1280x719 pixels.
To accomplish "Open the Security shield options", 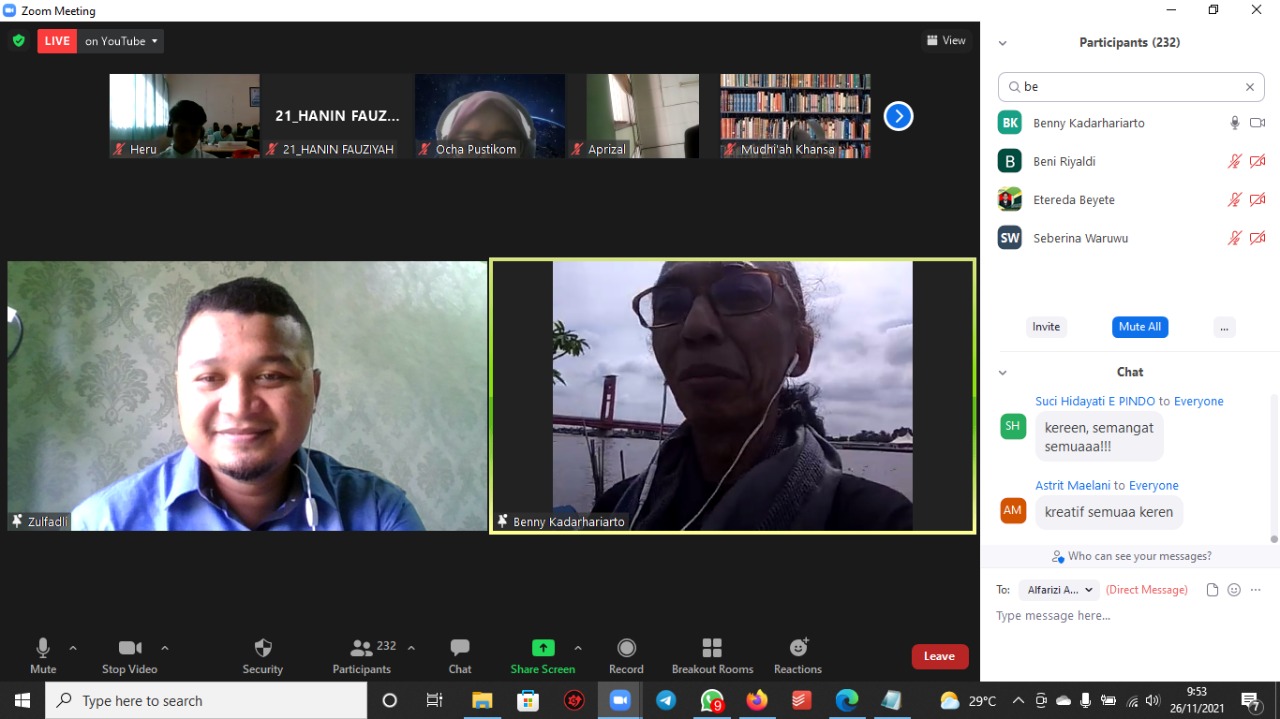I will point(263,655).
